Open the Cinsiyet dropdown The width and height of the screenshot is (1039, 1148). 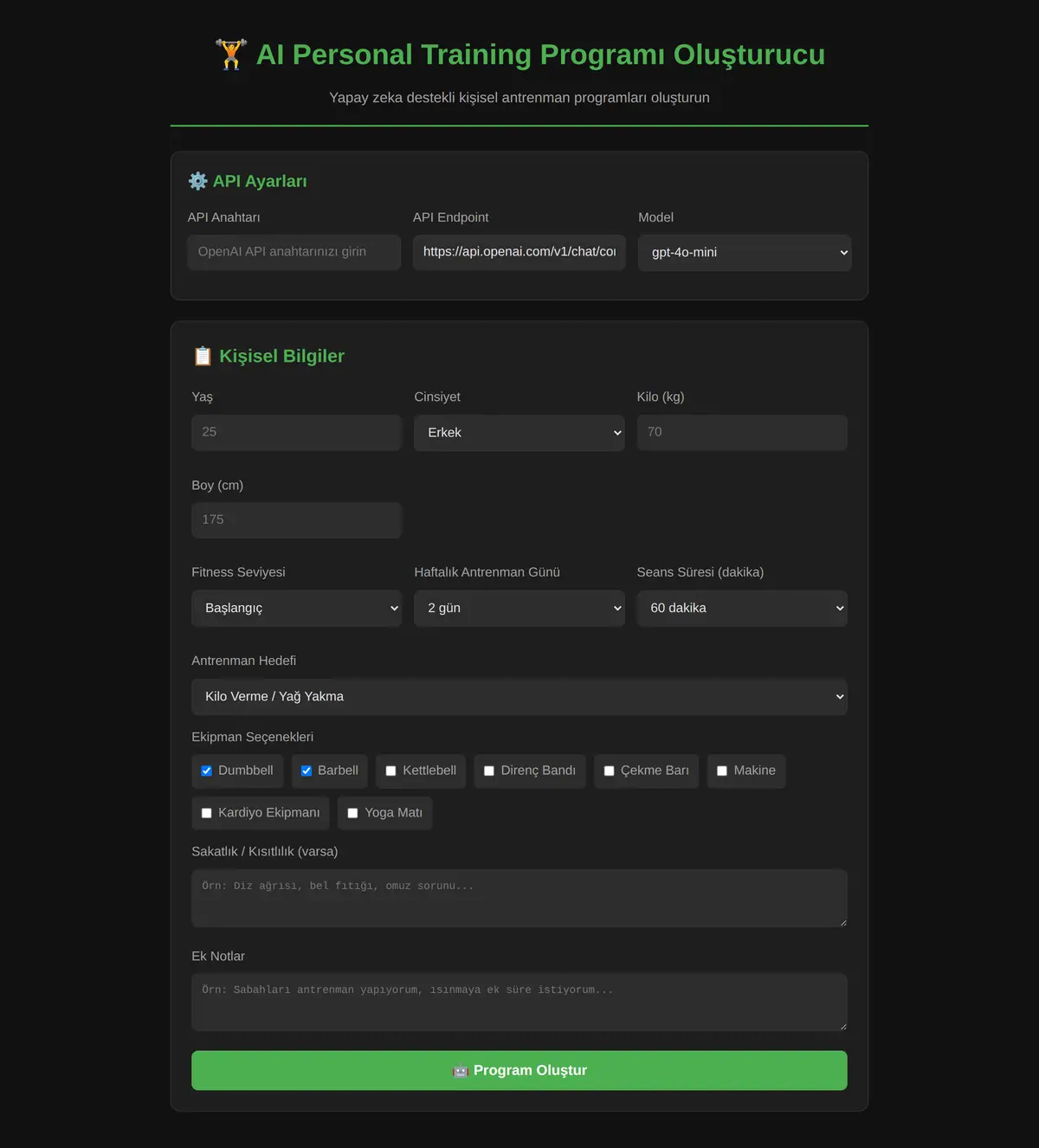pyautogui.click(x=519, y=433)
